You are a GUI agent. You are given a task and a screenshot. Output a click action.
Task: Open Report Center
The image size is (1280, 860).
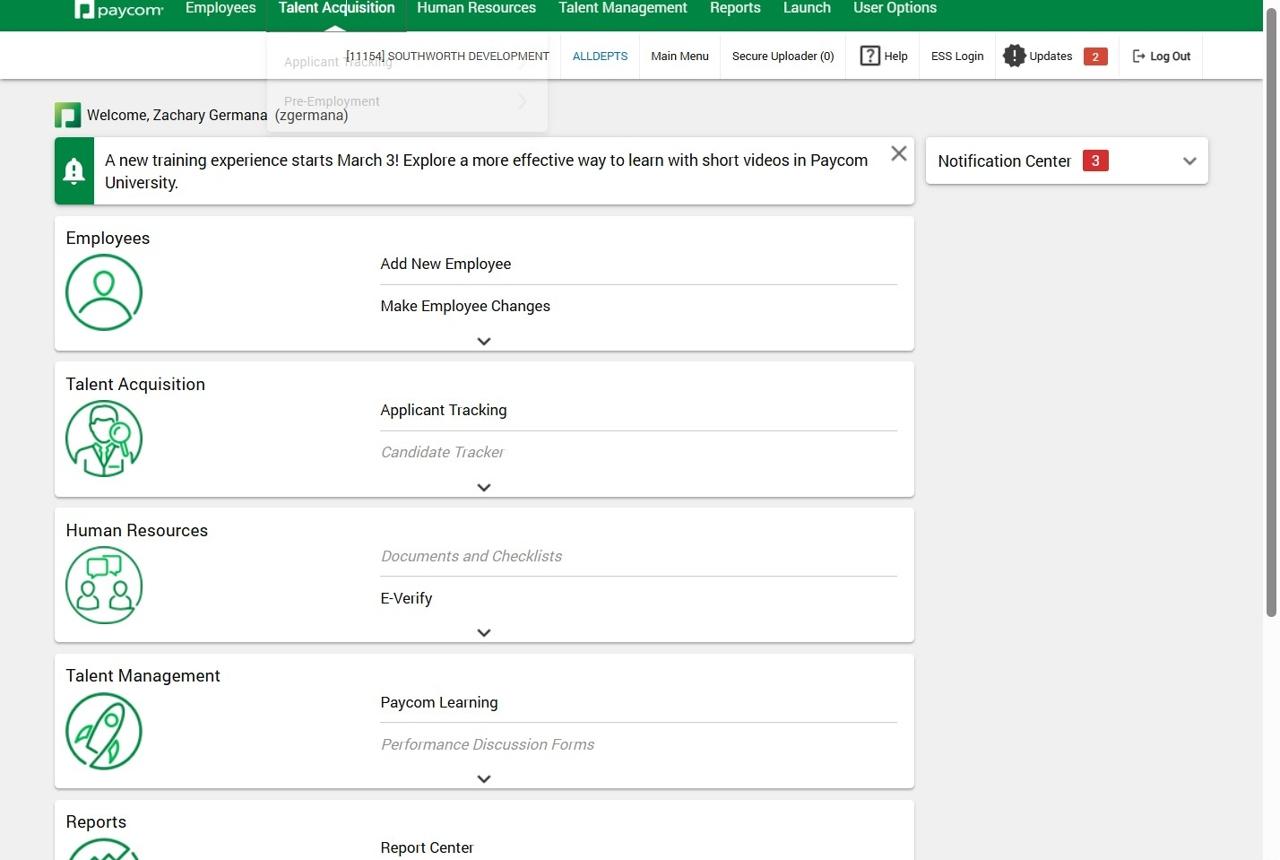[x=427, y=848]
